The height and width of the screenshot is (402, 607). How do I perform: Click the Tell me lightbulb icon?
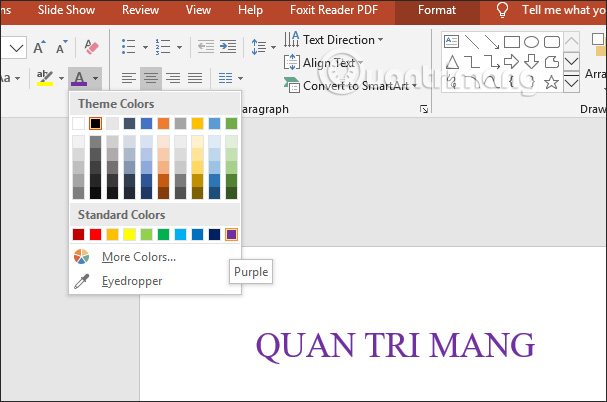(502, 10)
